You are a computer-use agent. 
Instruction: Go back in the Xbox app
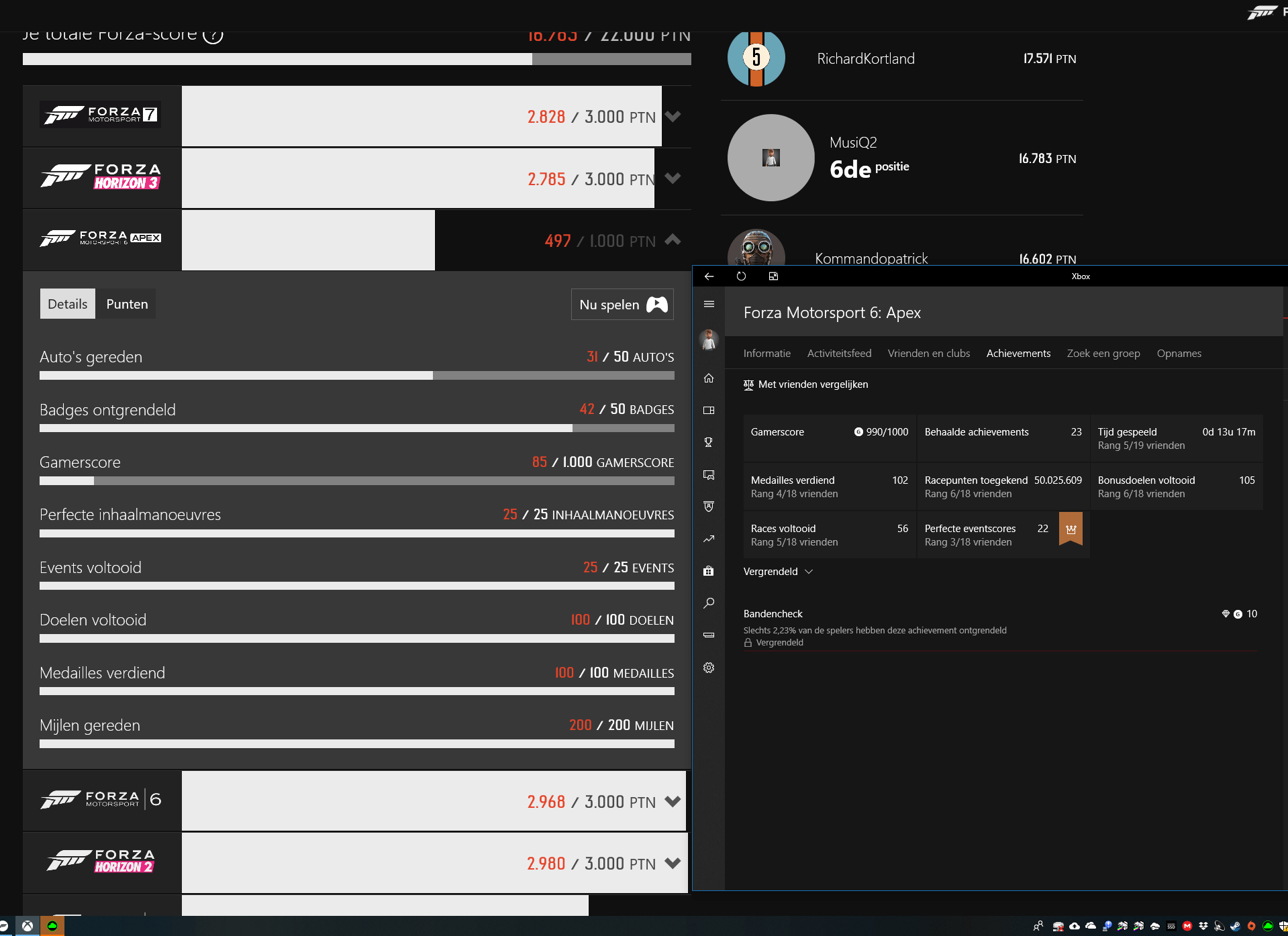[709, 276]
